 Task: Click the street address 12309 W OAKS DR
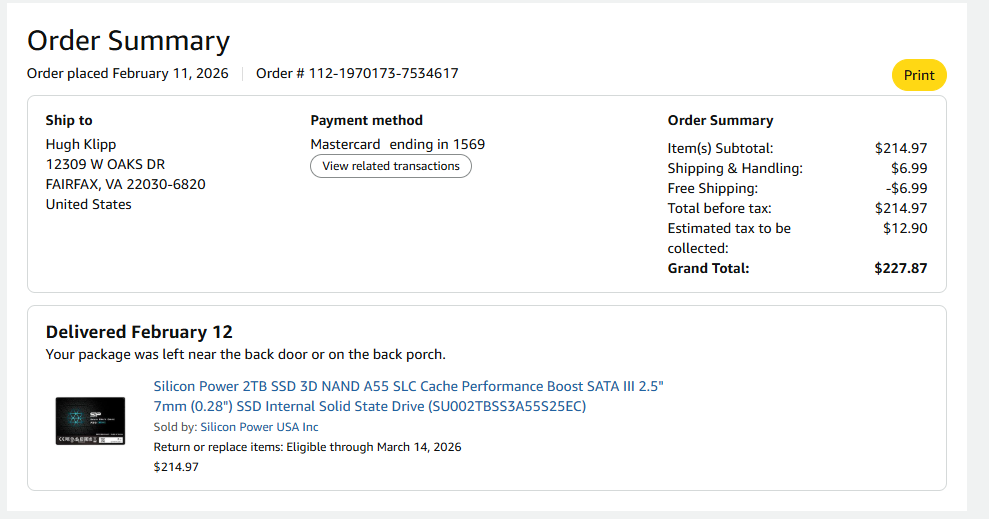[105, 164]
